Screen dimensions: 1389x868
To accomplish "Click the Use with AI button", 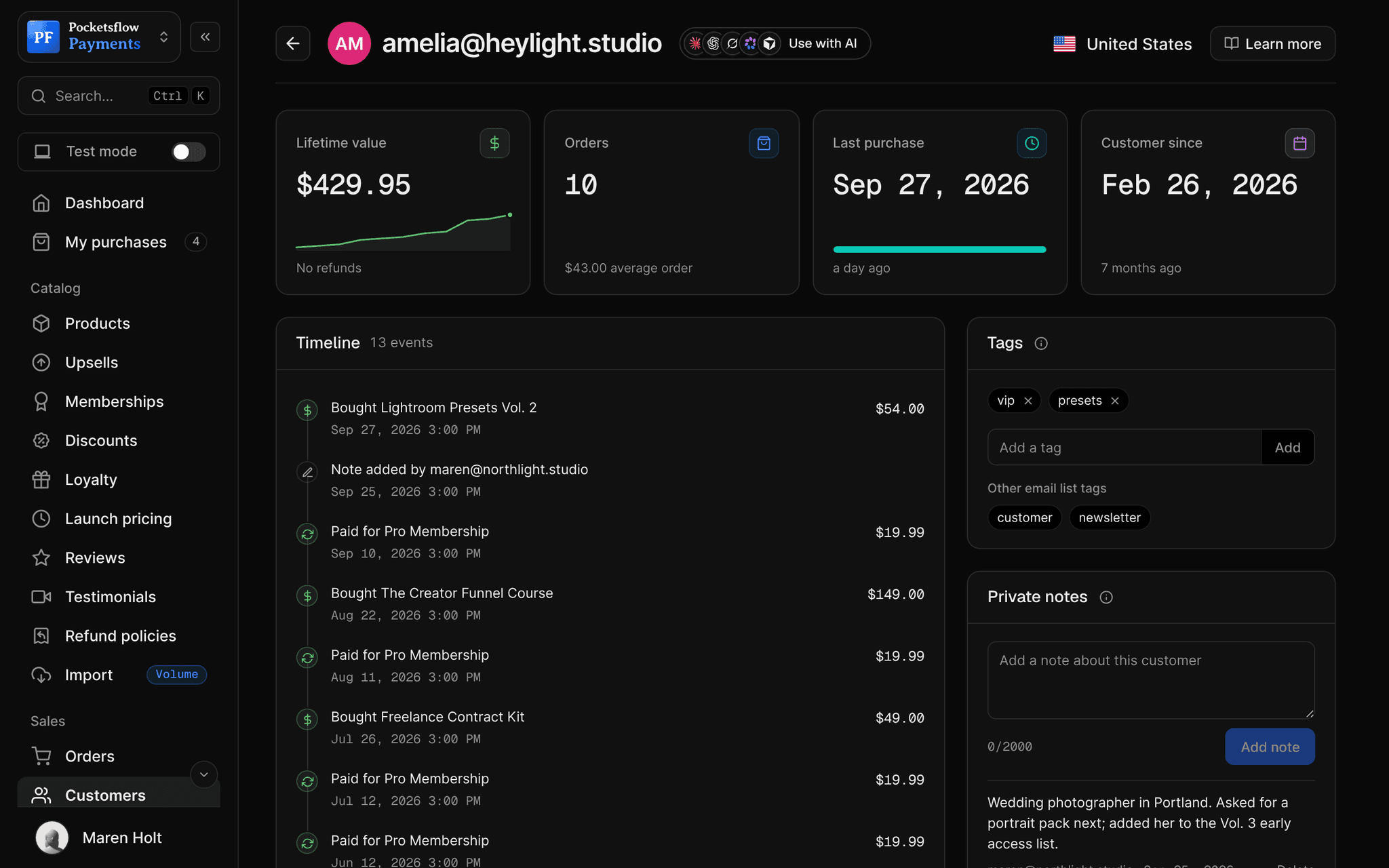I will 775,43.
